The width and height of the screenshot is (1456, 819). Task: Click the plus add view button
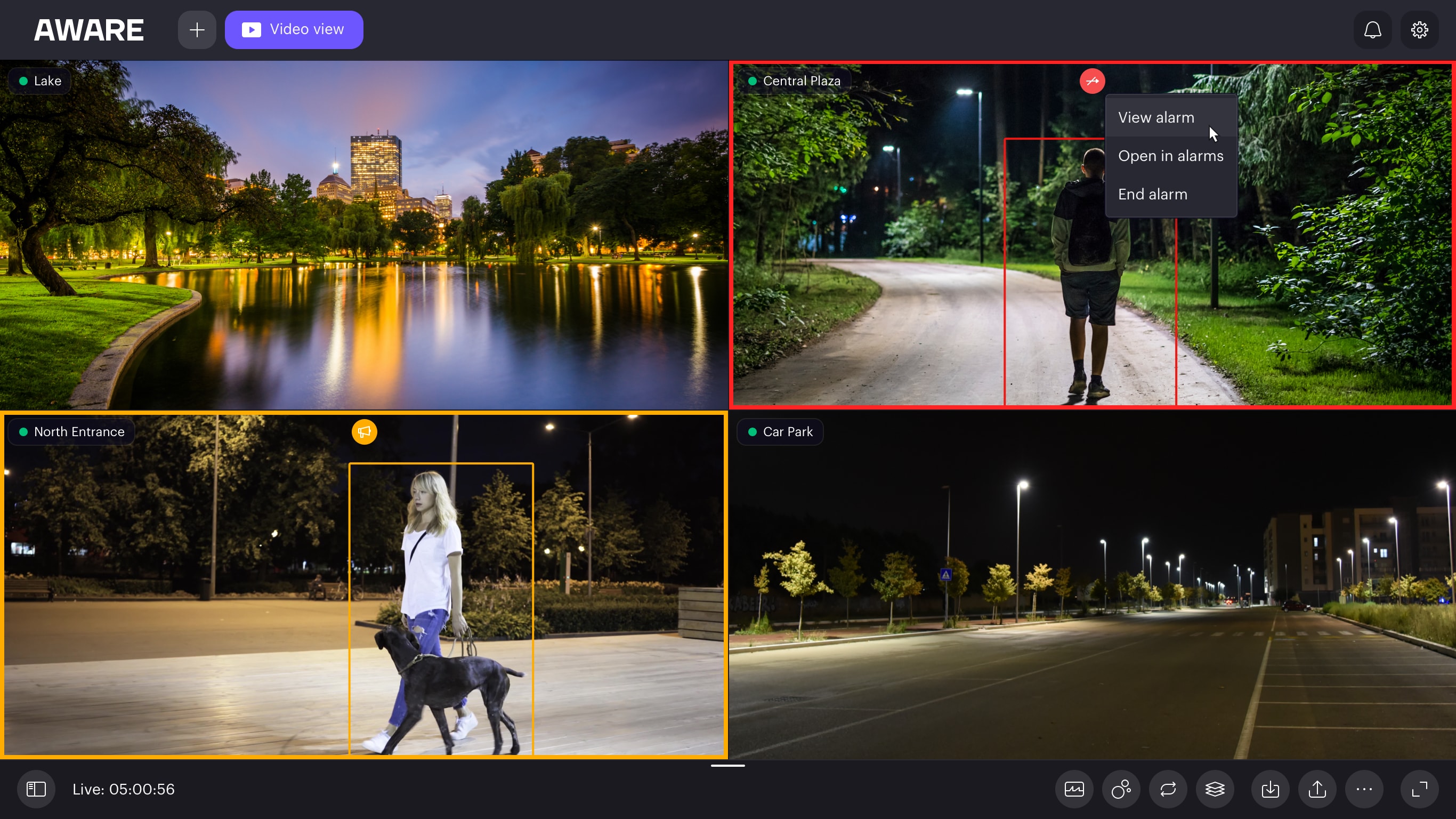(x=197, y=29)
